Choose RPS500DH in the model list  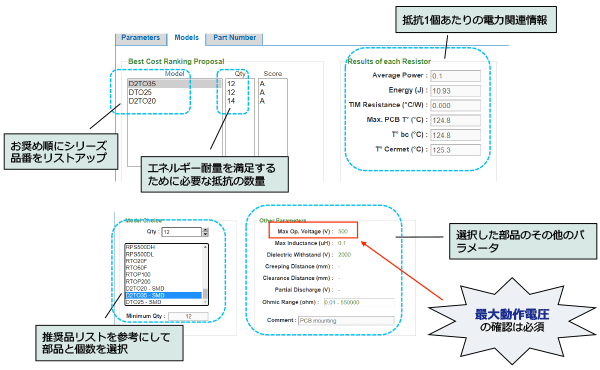(163, 247)
